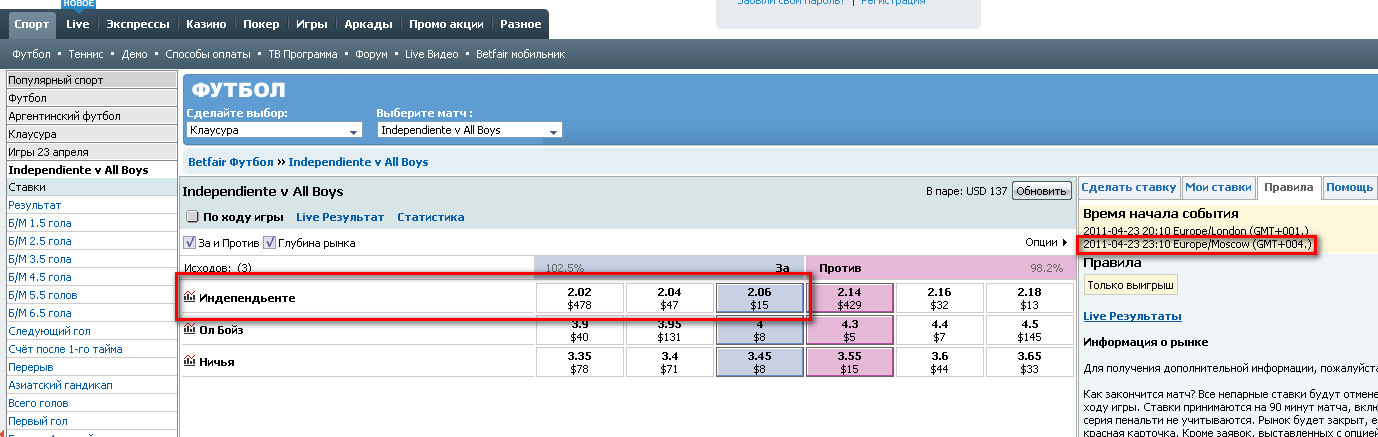The image size is (1378, 437).
Task: Open the Разное tab
Action: tap(519, 24)
